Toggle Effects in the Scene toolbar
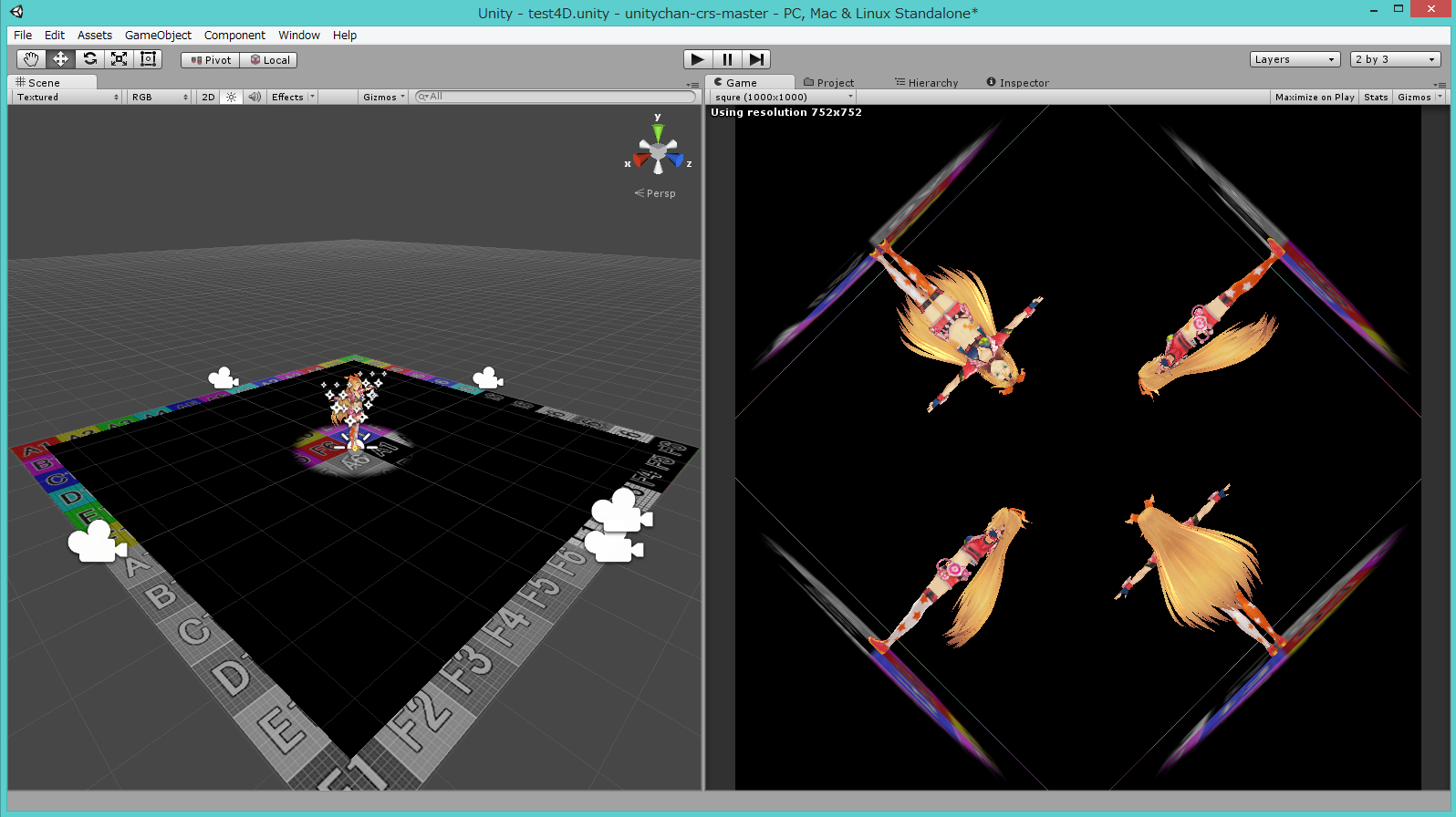This screenshot has width=1456, height=817. point(287,97)
